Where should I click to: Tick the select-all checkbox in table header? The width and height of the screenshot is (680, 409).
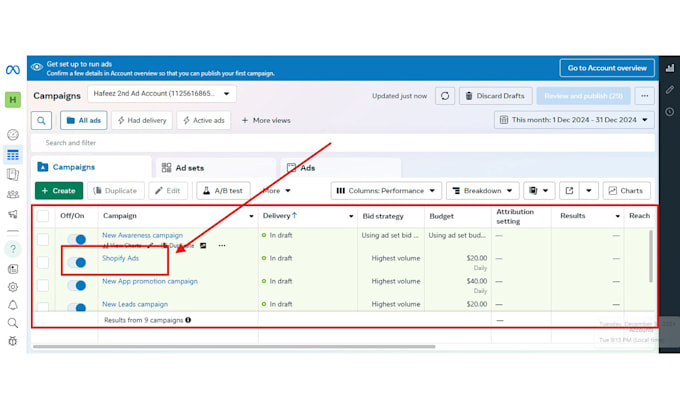tap(43, 216)
